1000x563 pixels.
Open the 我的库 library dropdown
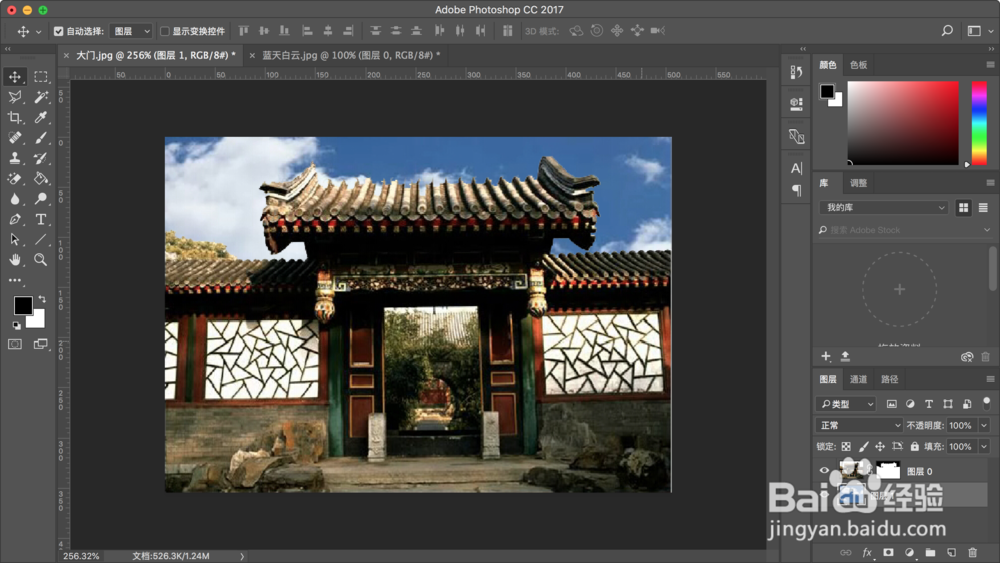[884, 207]
